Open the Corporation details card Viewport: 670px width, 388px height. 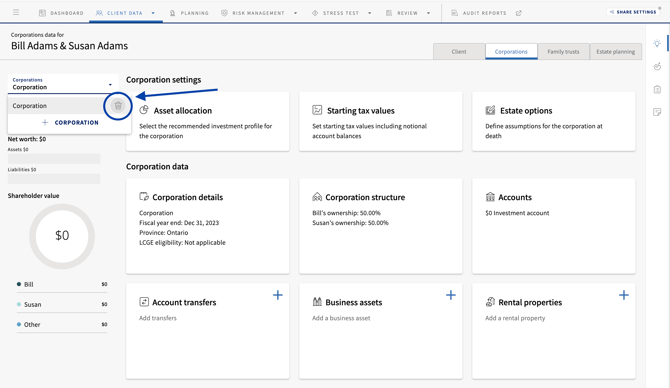click(207, 226)
